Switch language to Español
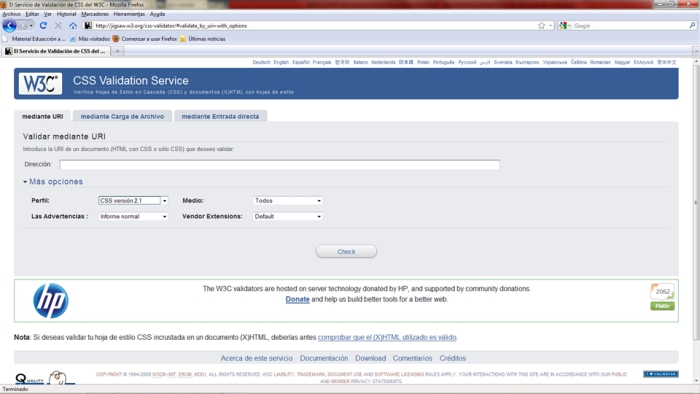Viewport: 700px width, 394px height. 301,62
